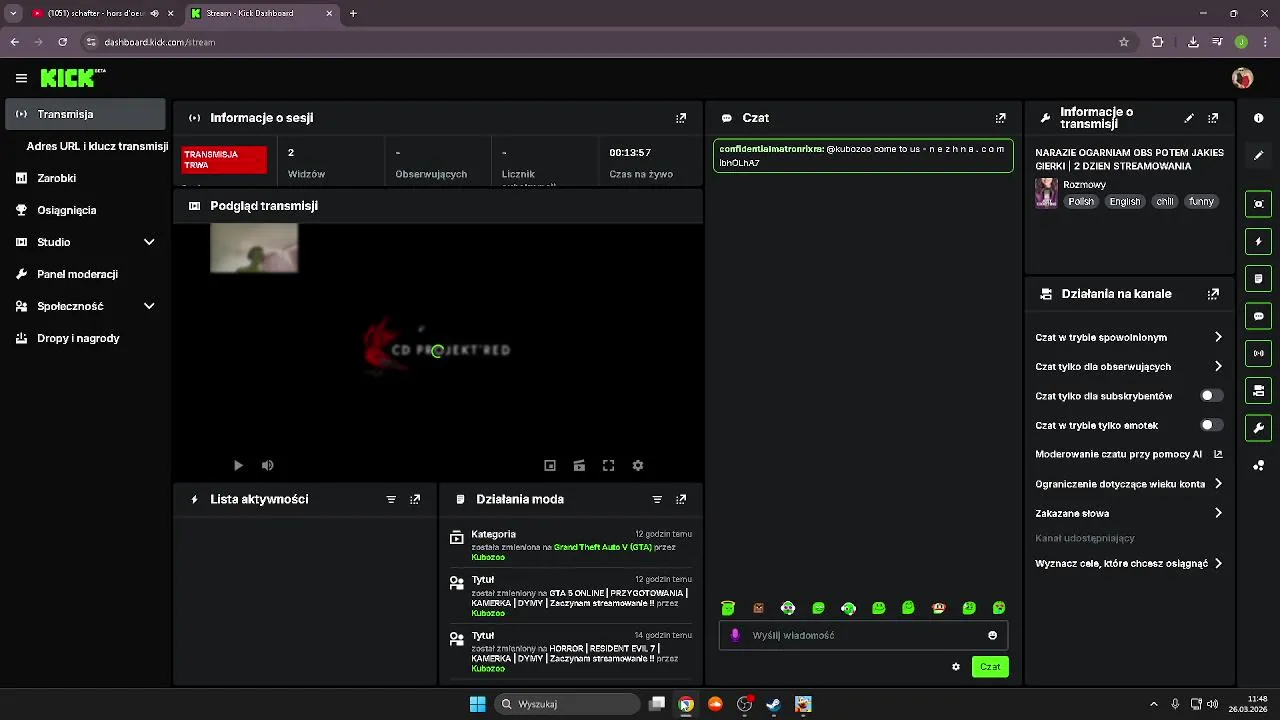Pop out the Działania na kanale panel

point(1213,294)
